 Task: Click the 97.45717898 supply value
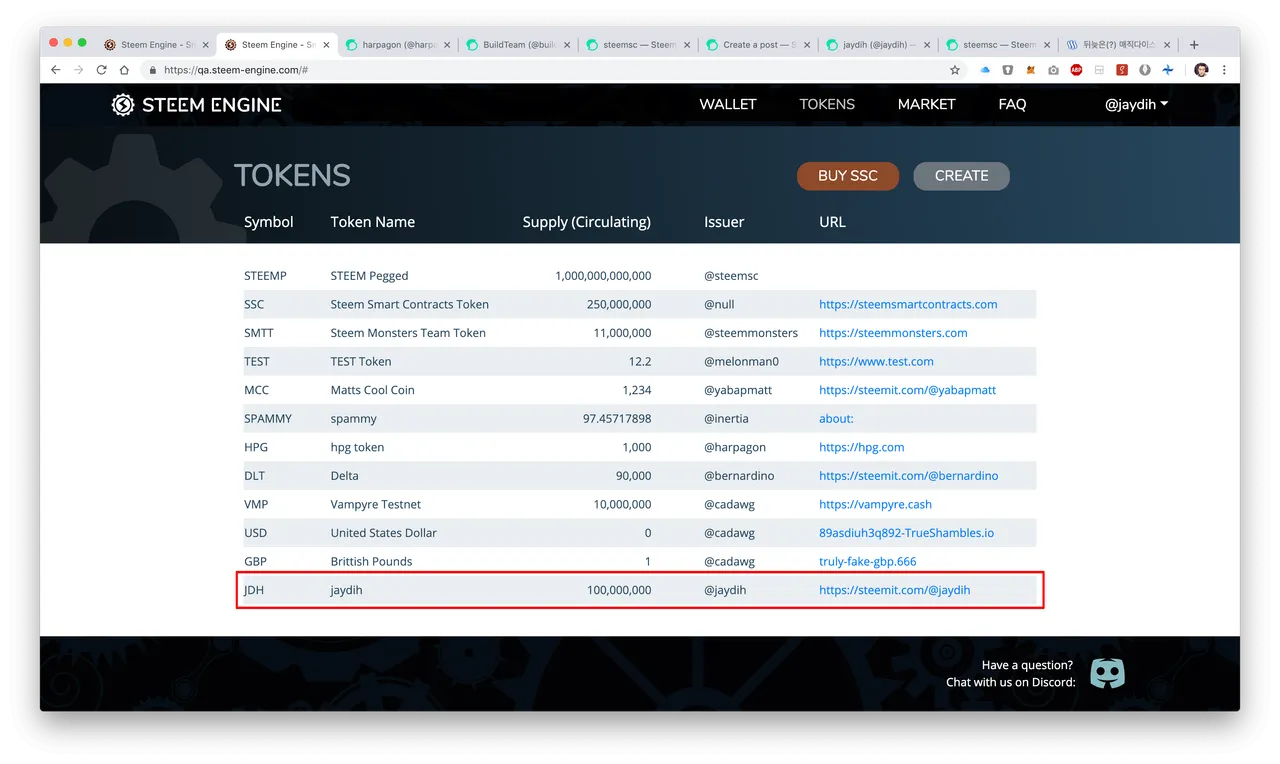617,419
